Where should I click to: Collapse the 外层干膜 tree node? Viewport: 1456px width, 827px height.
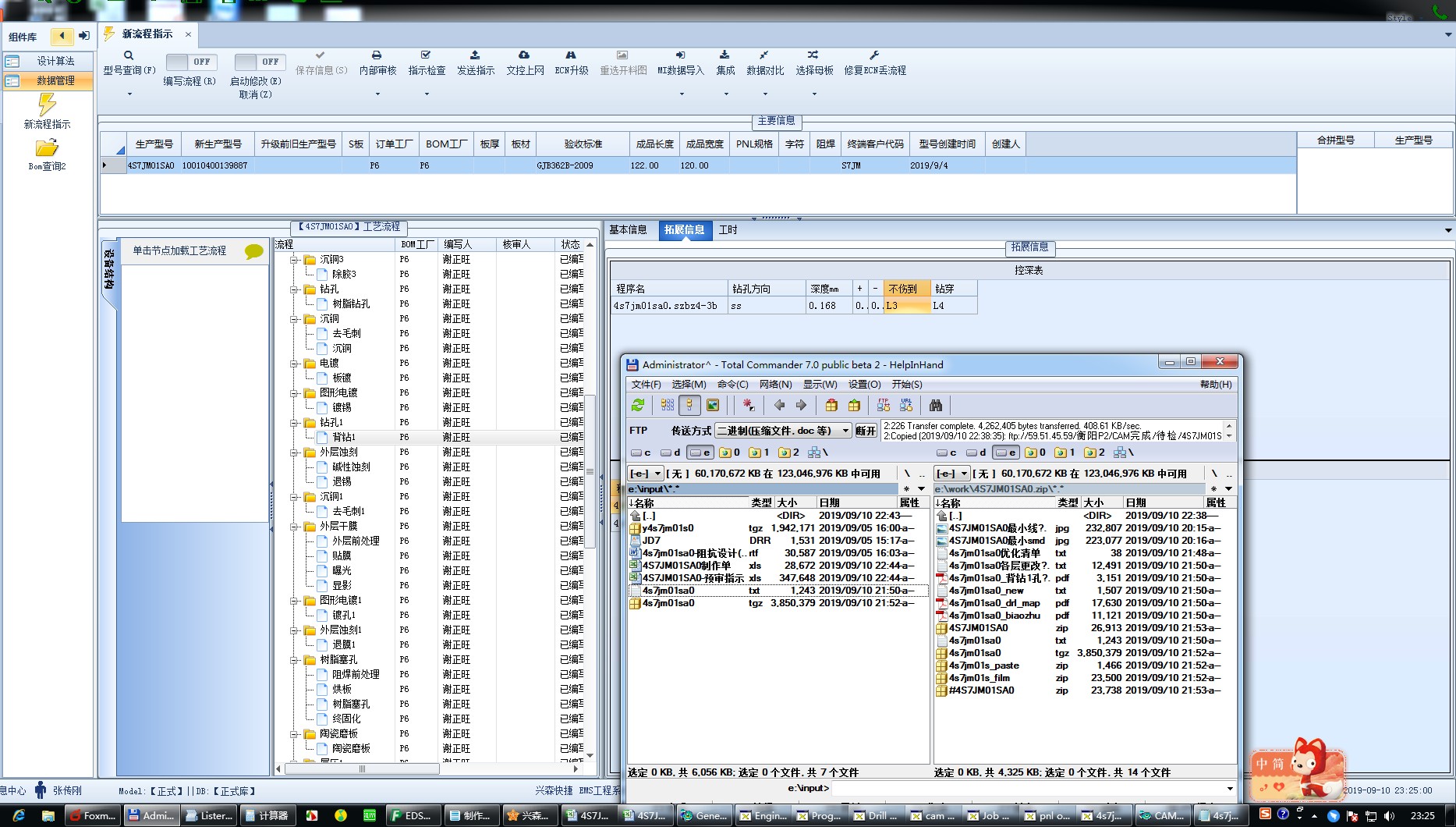point(294,527)
